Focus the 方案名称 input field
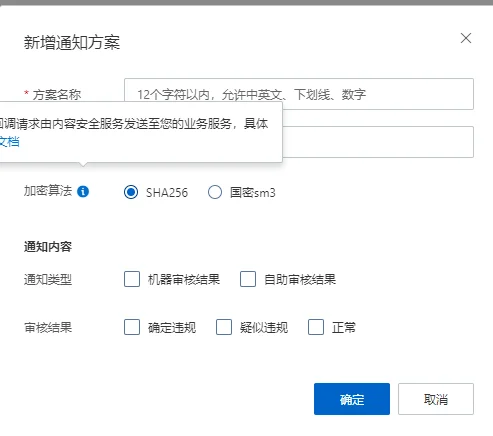This screenshot has width=493, height=436. pyautogui.click(x=299, y=94)
